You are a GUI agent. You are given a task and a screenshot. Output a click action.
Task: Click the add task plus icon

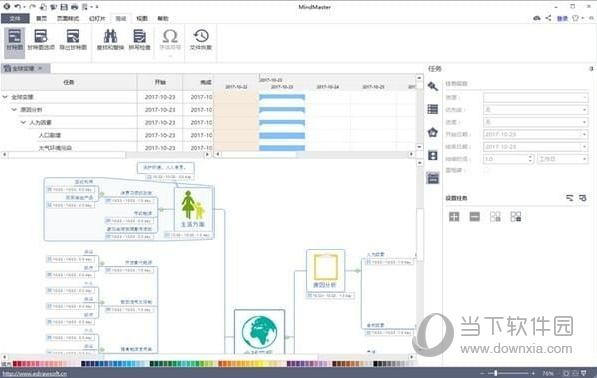pos(454,217)
